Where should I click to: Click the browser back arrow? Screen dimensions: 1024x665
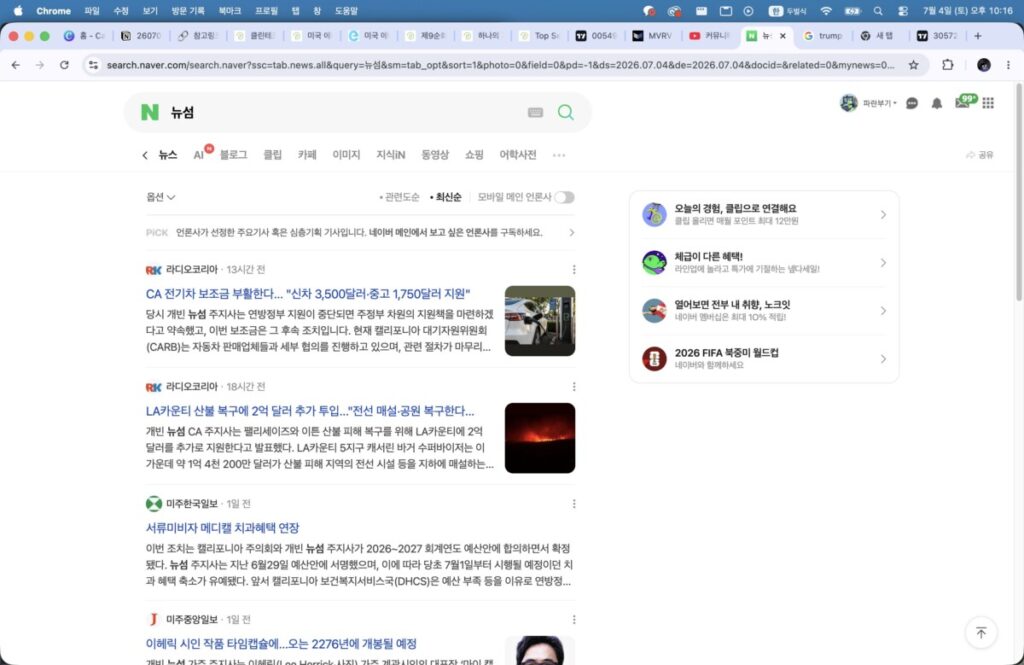pos(16,65)
